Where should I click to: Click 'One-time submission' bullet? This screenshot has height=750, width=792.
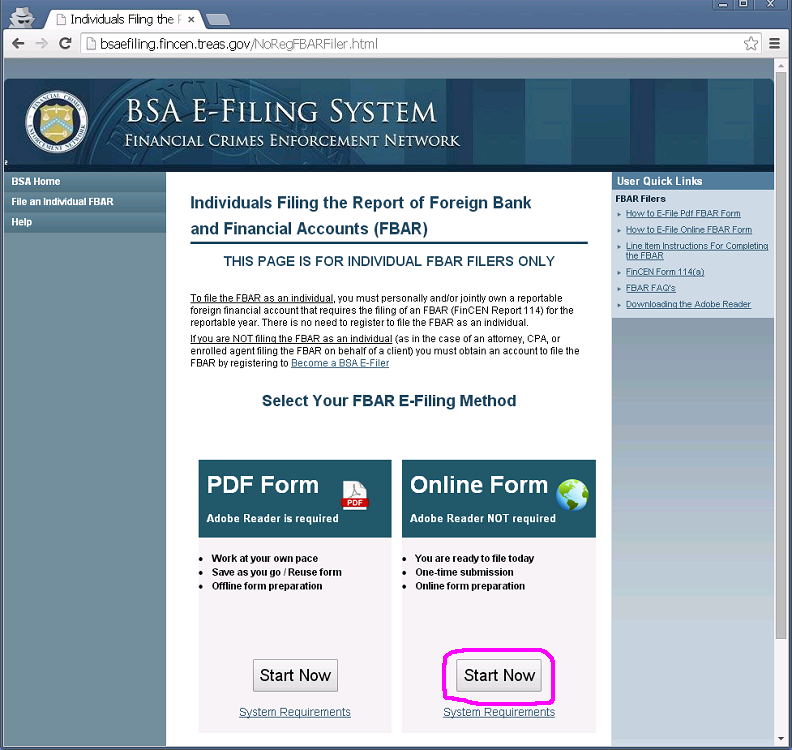(464, 572)
